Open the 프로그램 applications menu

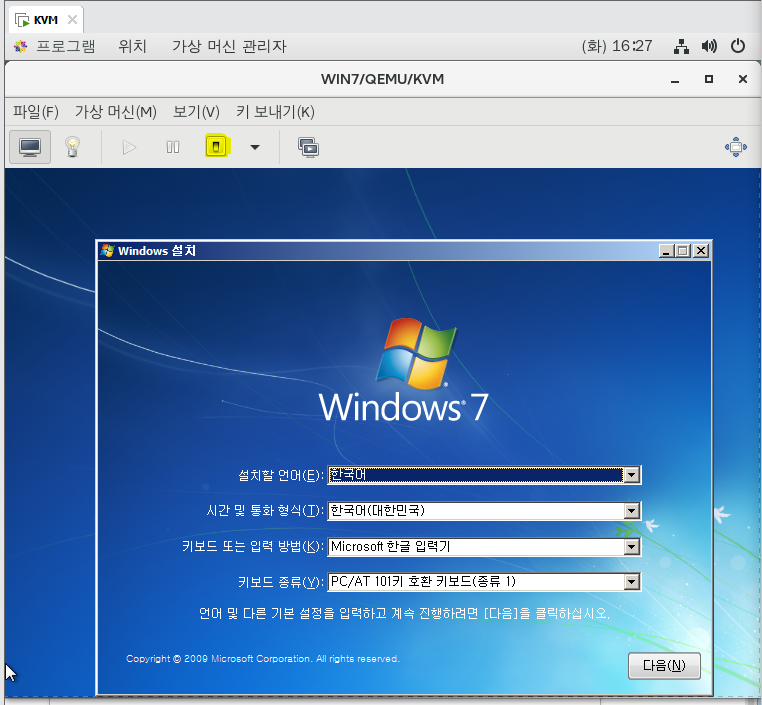tap(66, 46)
